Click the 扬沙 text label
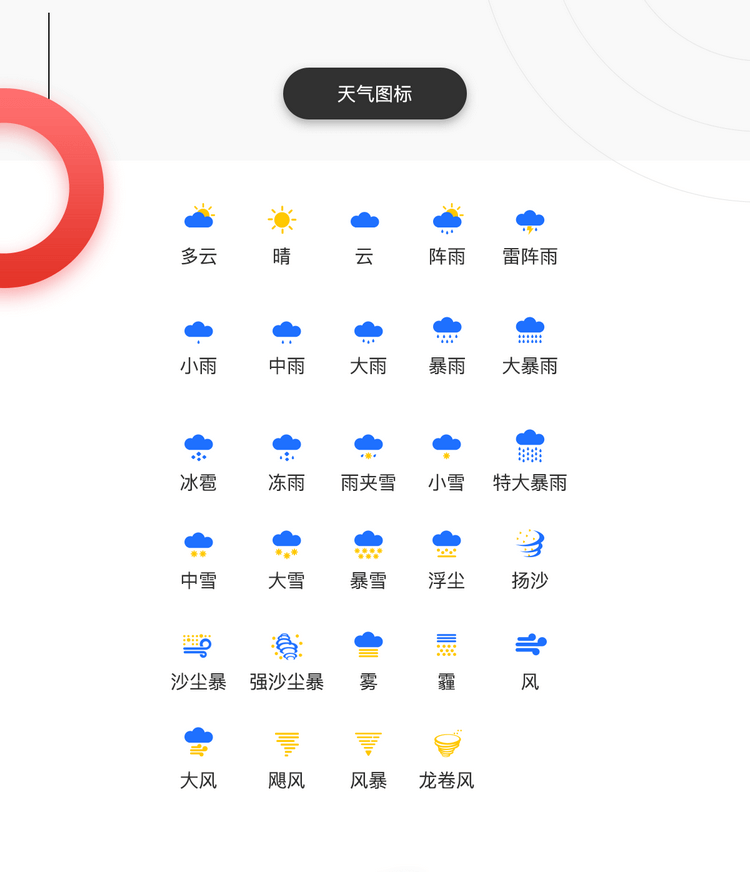750x872 pixels. (530, 581)
